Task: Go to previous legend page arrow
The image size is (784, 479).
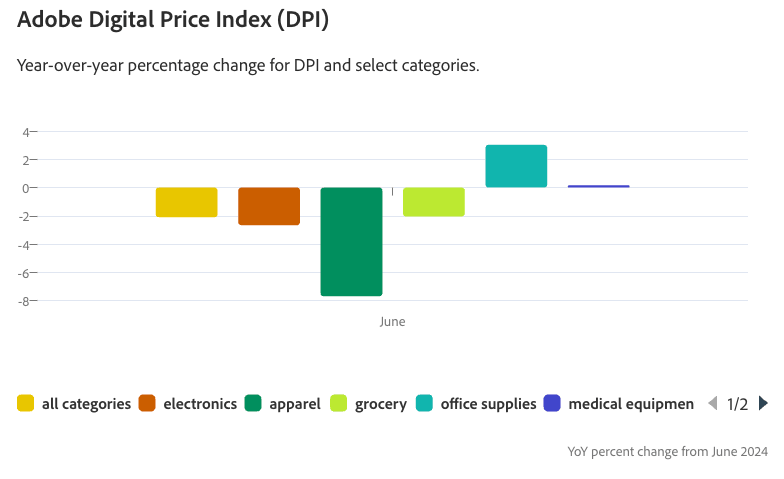Action: [713, 404]
